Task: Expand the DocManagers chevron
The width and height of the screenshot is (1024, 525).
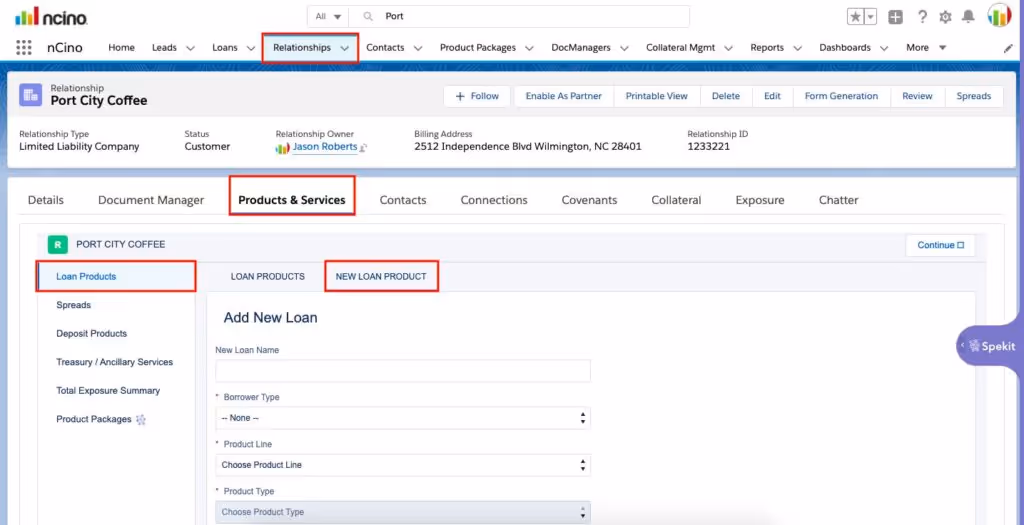Action: coord(624,48)
